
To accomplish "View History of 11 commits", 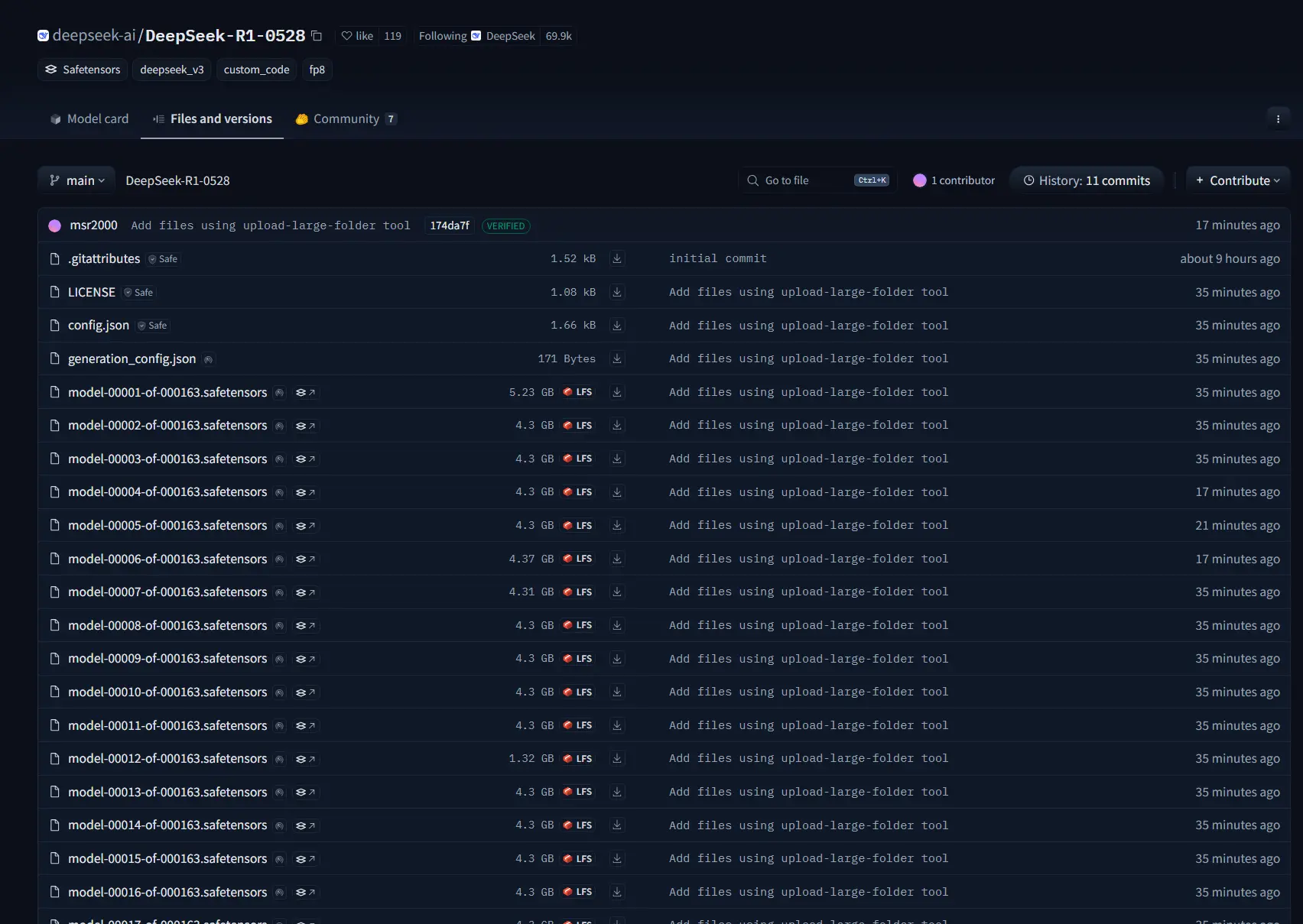I will (1086, 180).
